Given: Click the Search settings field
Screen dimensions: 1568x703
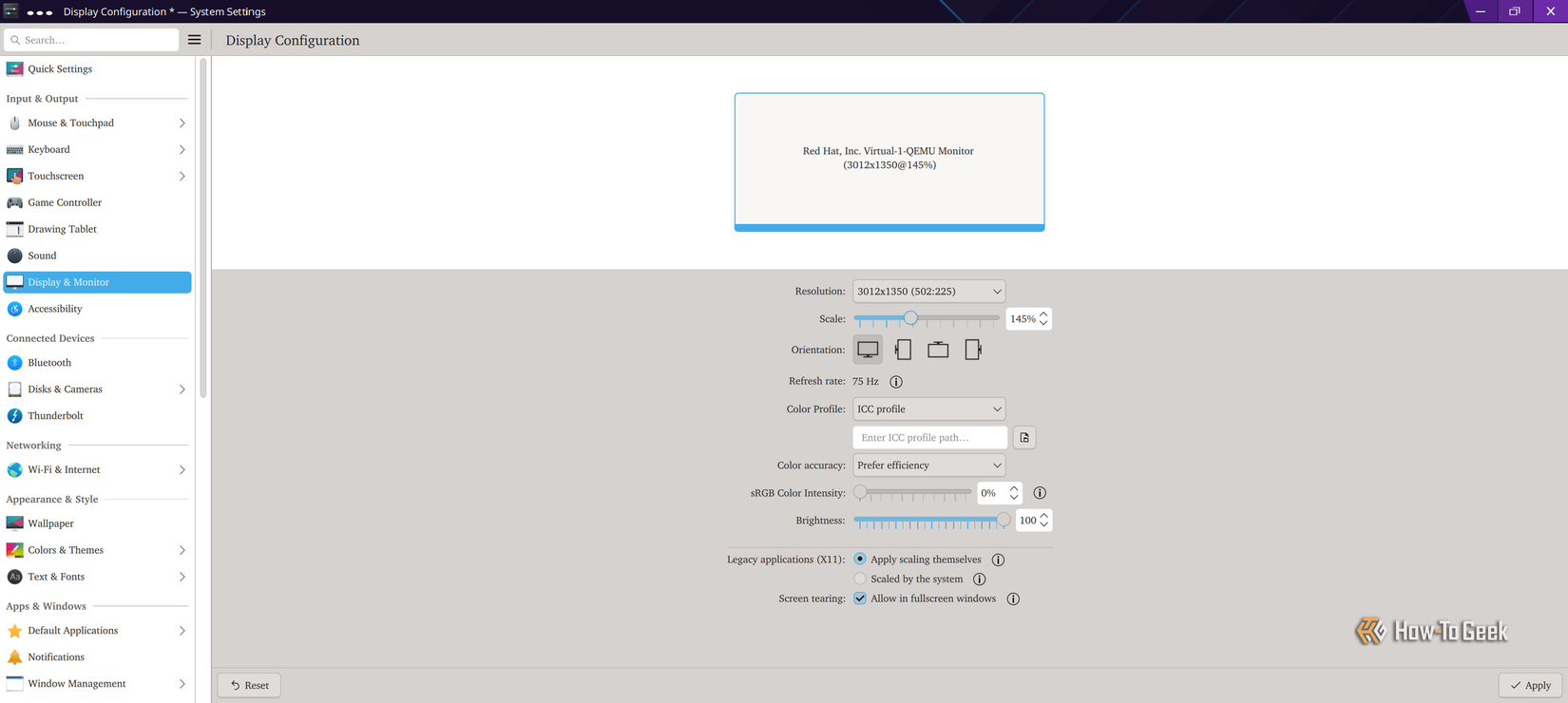Looking at the screenshot, I should coord(91,40).
